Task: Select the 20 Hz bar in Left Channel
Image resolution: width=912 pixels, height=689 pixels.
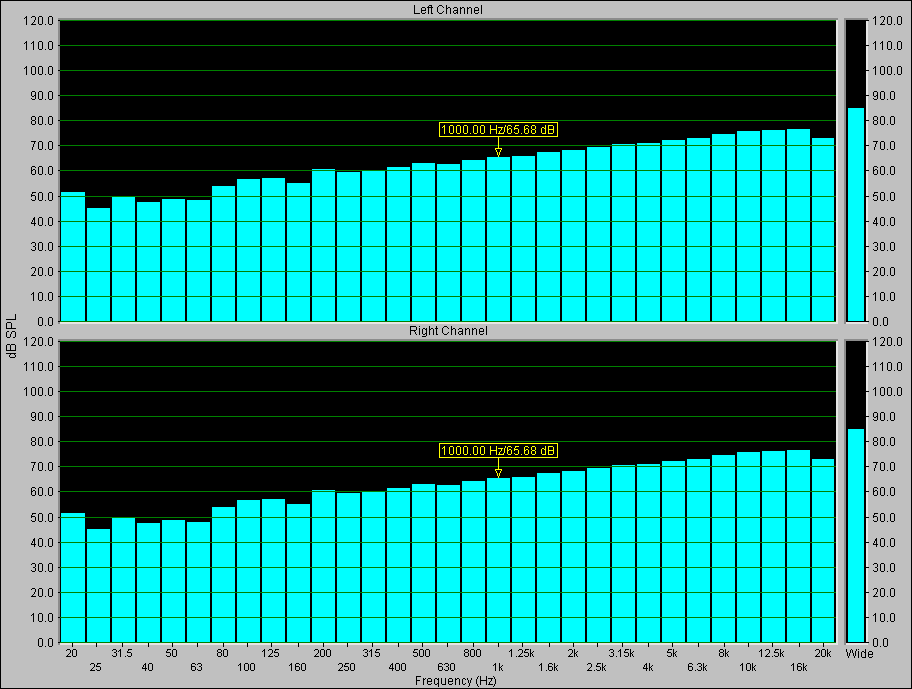Action: (73, 256)
